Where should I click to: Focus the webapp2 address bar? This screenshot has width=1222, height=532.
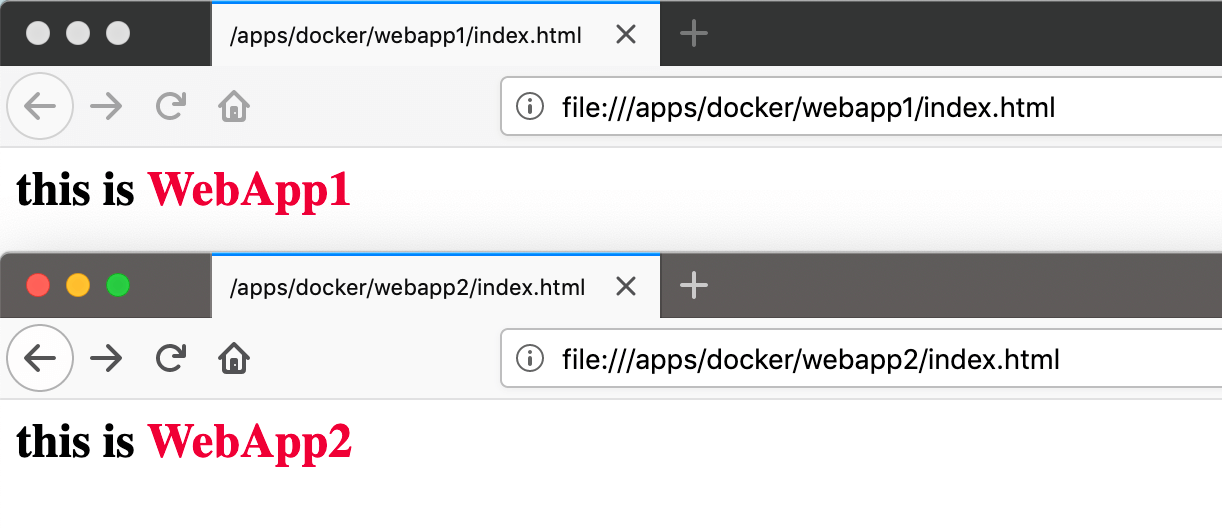[x=861, y=358]
